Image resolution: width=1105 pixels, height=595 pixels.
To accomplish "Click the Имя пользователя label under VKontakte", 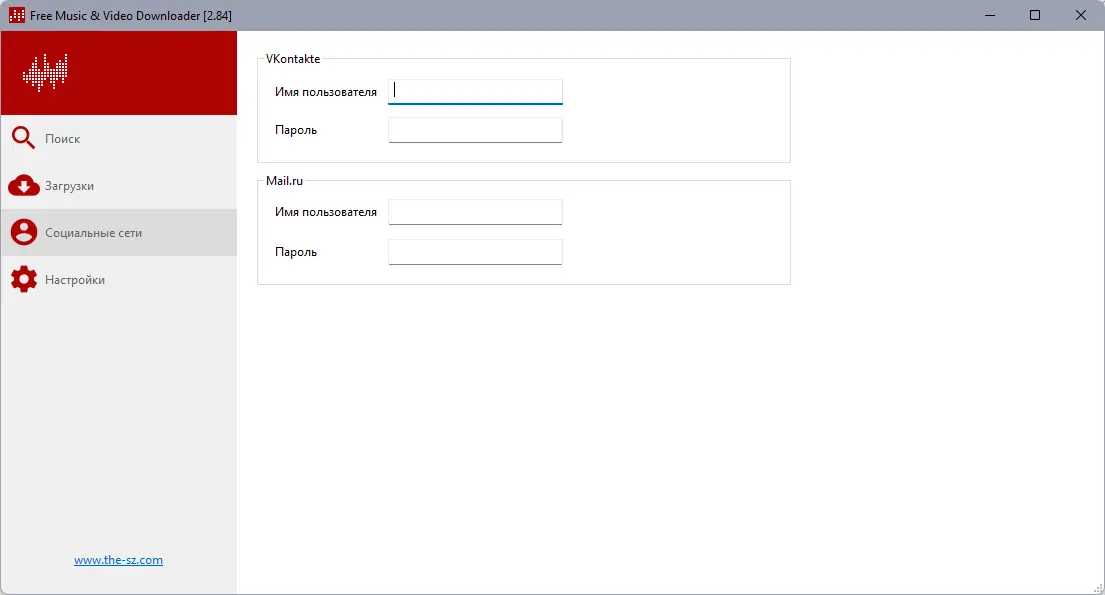I will (326, 92).
